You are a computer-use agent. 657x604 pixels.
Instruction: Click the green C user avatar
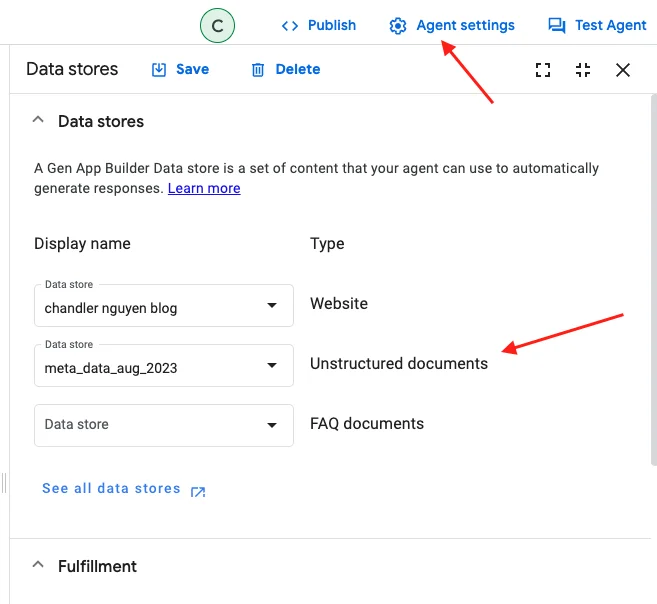coord(217,25)
